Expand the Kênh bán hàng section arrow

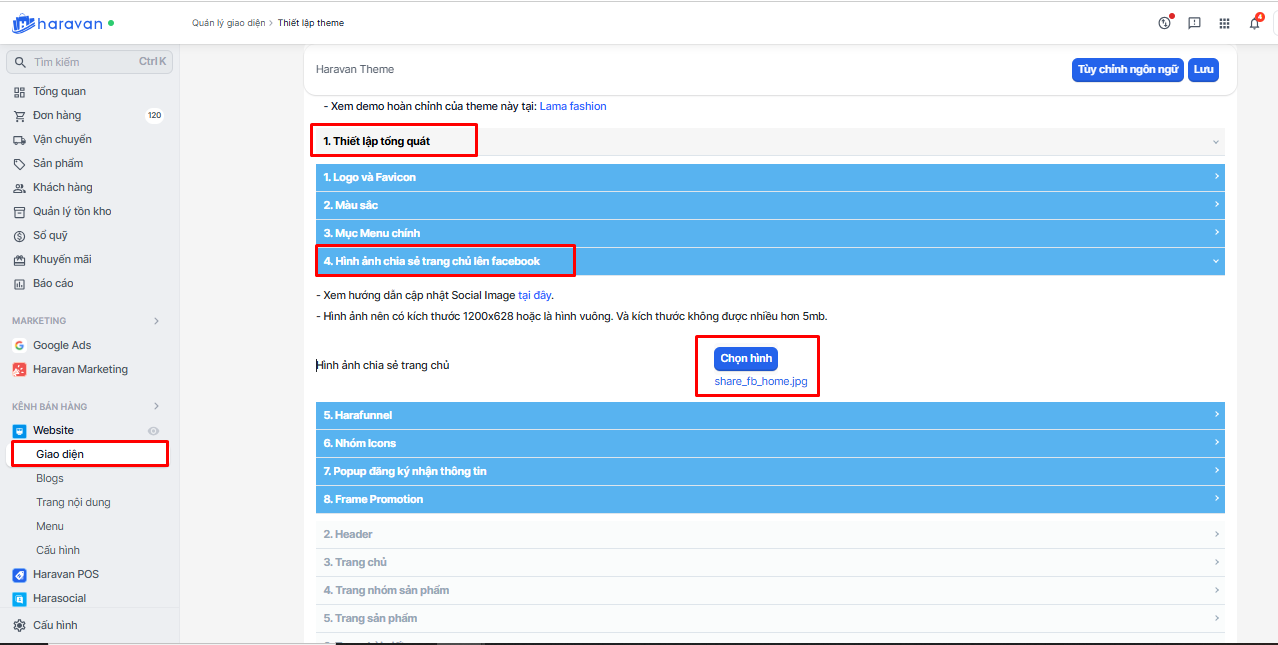click(x=156, y=406)
